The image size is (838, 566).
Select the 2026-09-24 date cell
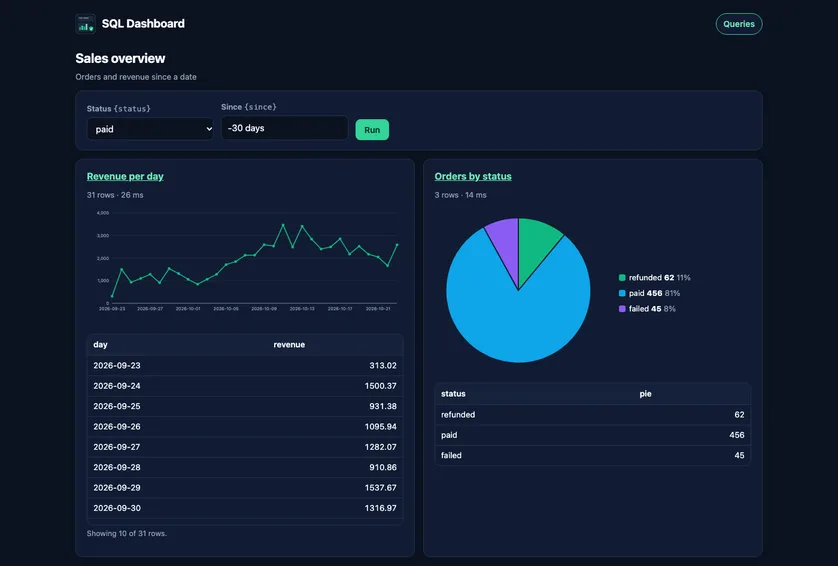click(x=117, y=386)
